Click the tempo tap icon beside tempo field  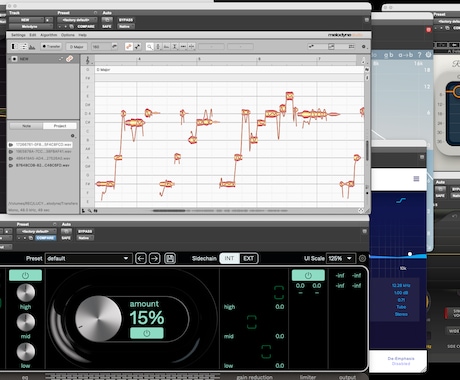coord(114,46)
